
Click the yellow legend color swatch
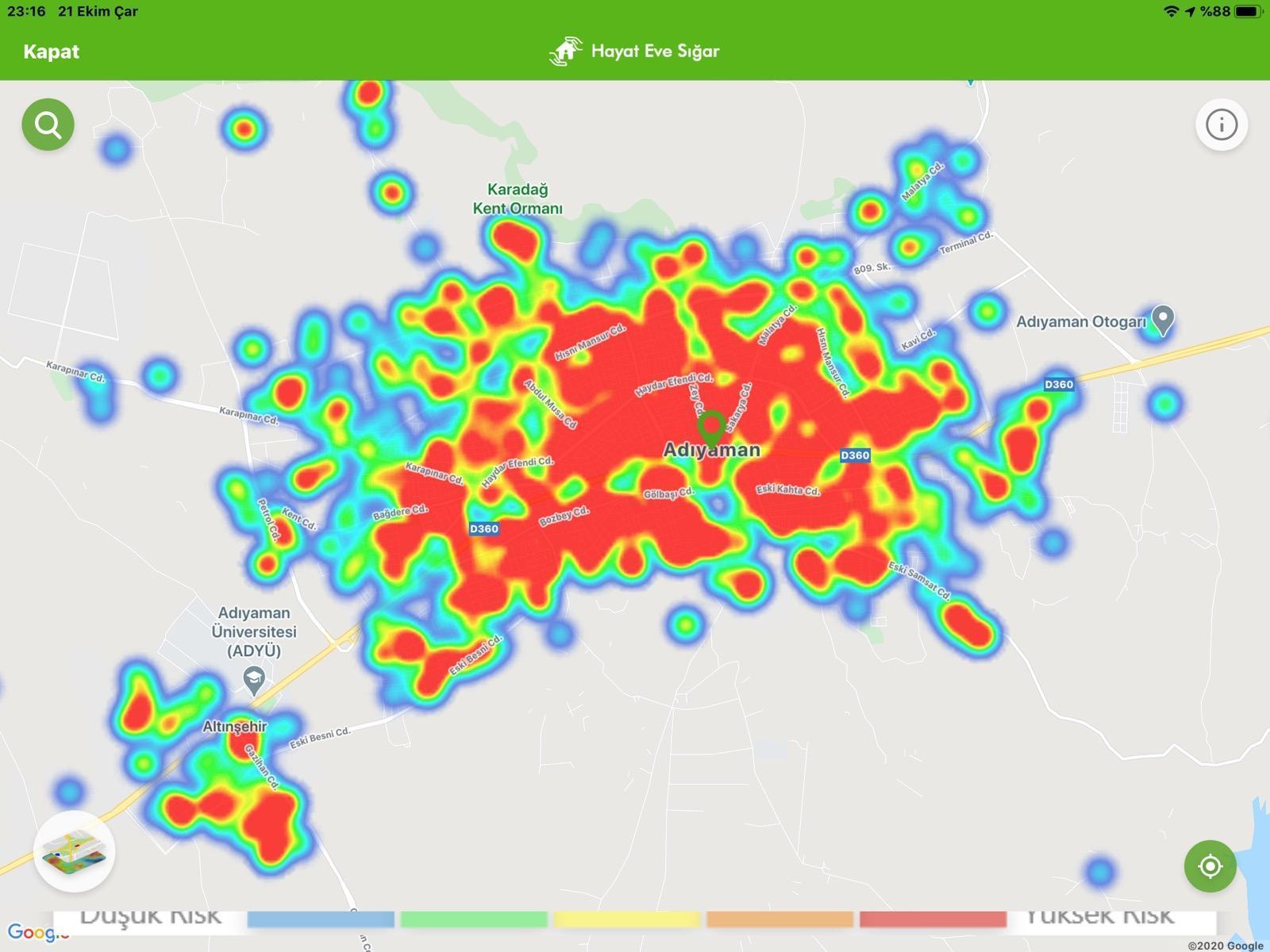(x=627, y=919)
